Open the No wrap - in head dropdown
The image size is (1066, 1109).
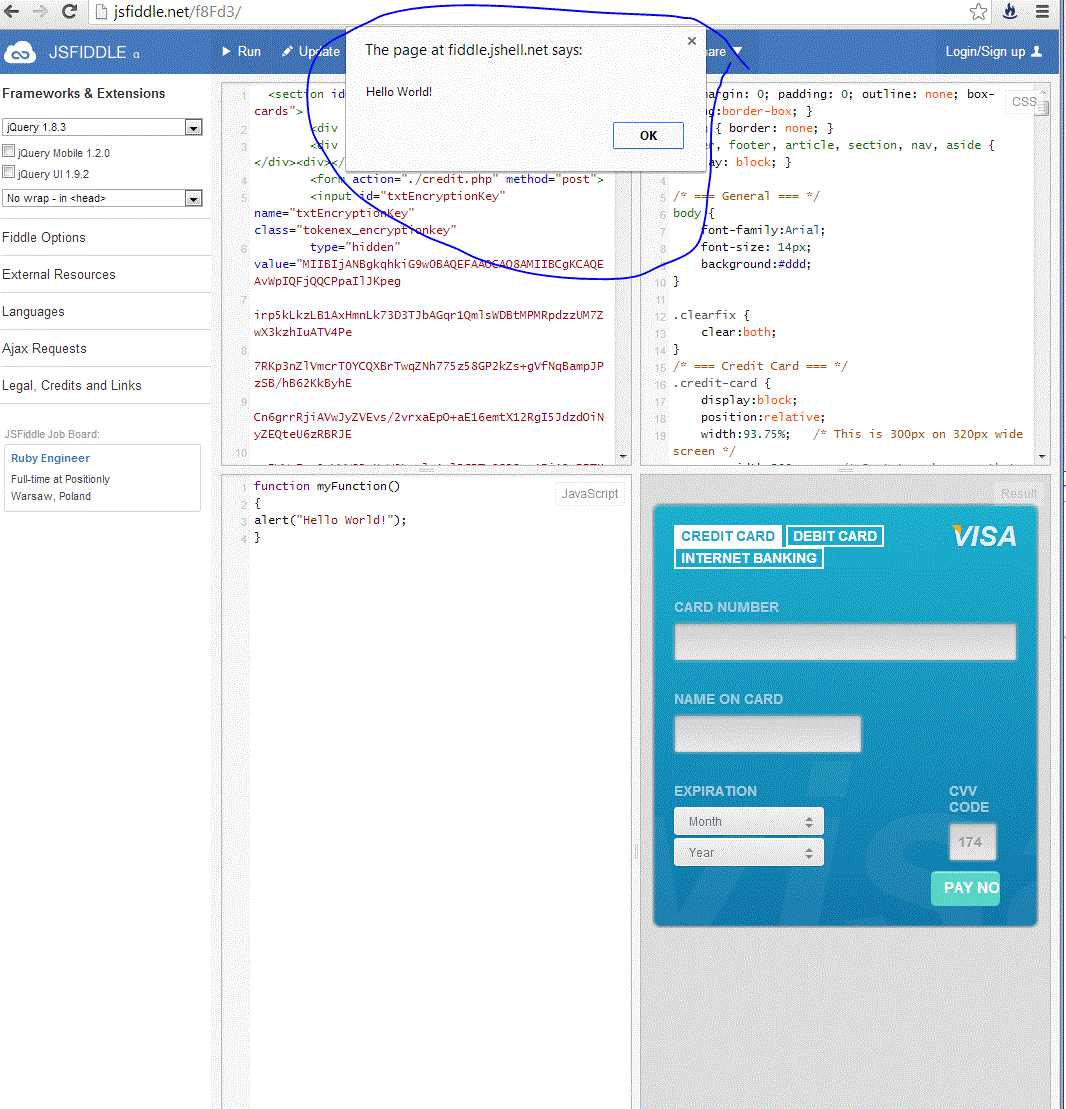103,198
